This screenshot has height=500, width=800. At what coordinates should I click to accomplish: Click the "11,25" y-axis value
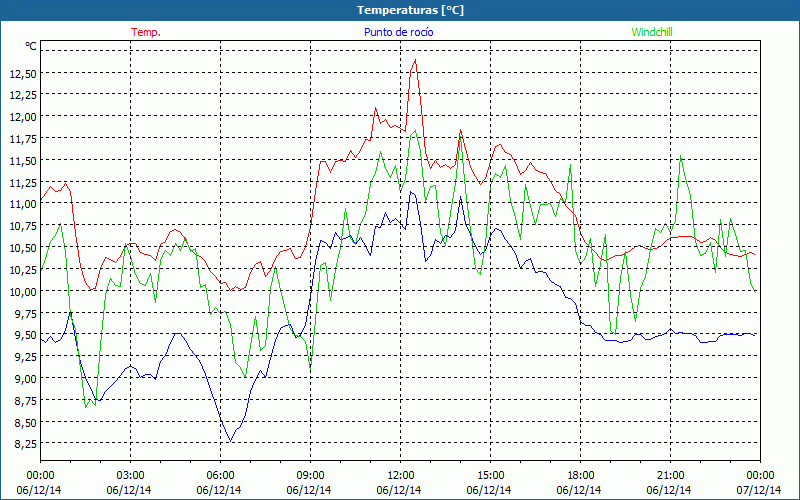pos(23,183)
